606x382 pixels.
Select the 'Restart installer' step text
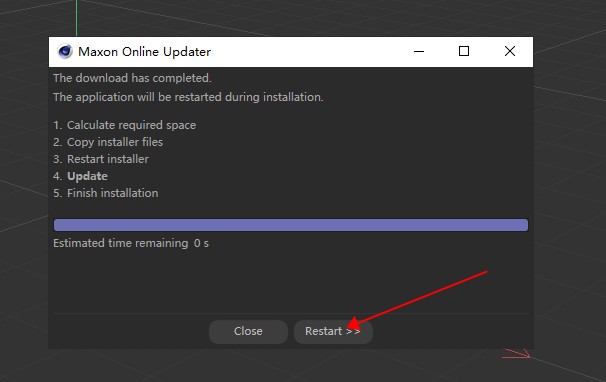pyautogui.click(x=108, y=159)
